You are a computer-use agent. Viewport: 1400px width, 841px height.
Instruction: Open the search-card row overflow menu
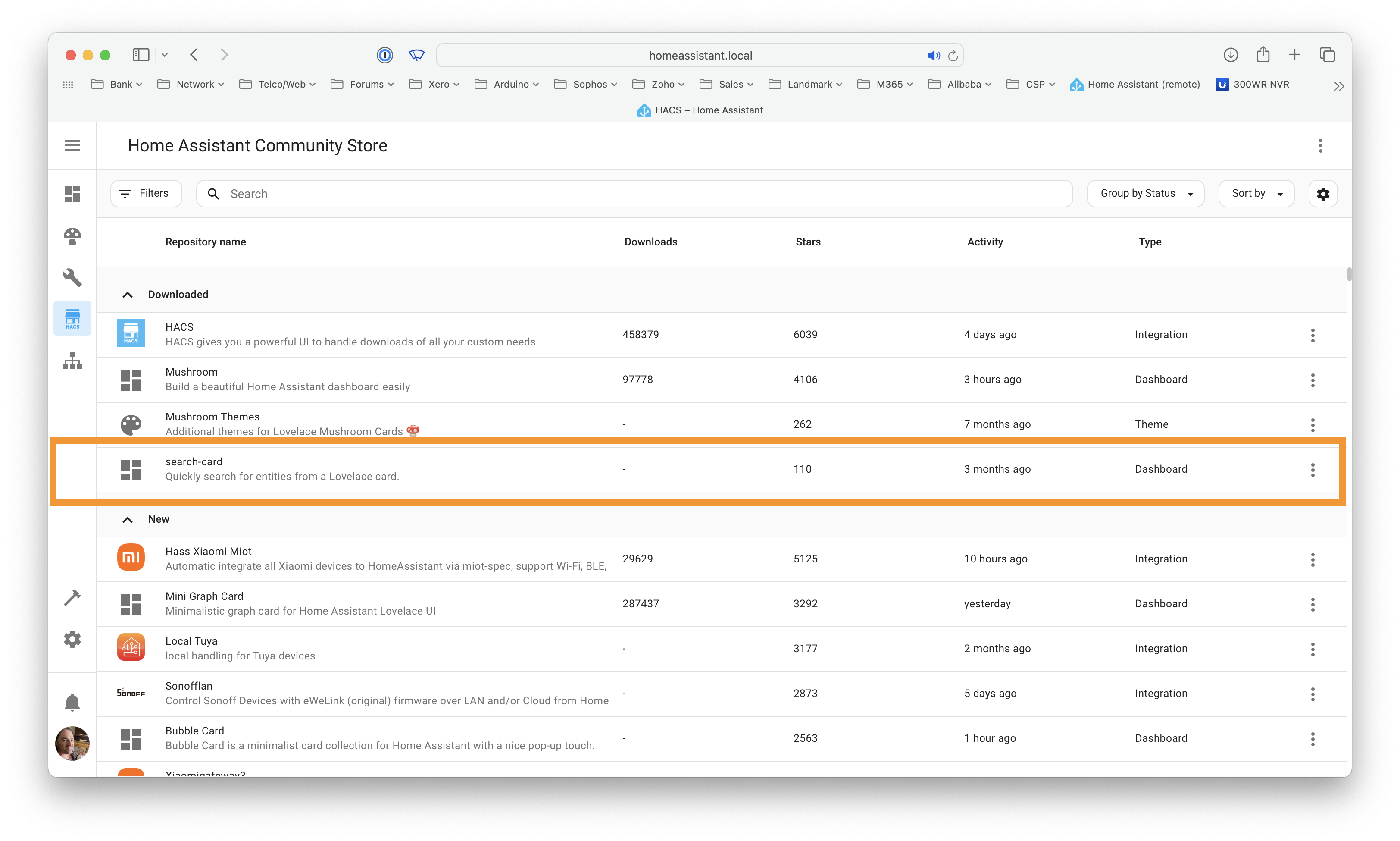coord(1312,470)
